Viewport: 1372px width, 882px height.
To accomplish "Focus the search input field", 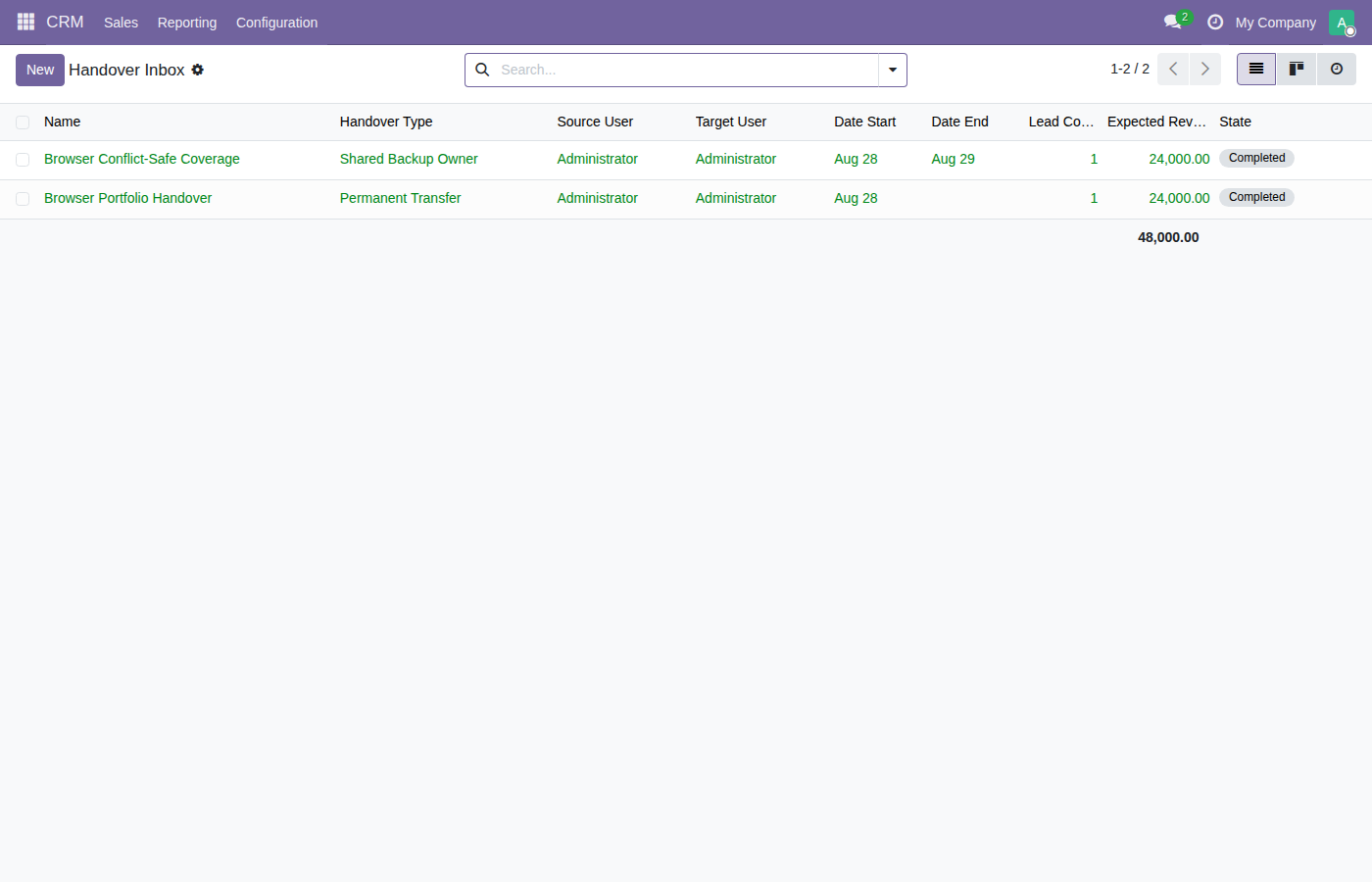I will [686, 70].
